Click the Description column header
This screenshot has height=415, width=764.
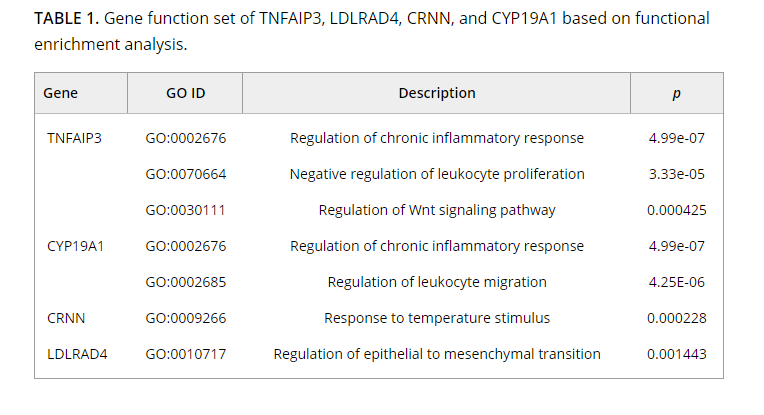click(437, 93)
